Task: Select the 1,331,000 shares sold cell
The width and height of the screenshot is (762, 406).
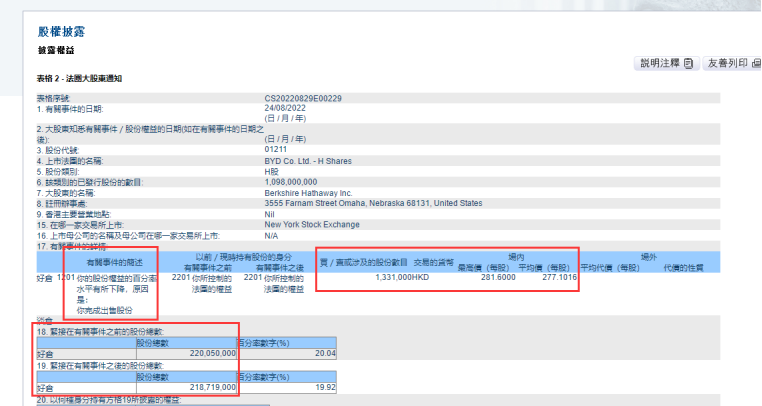Action: [393, 277]
